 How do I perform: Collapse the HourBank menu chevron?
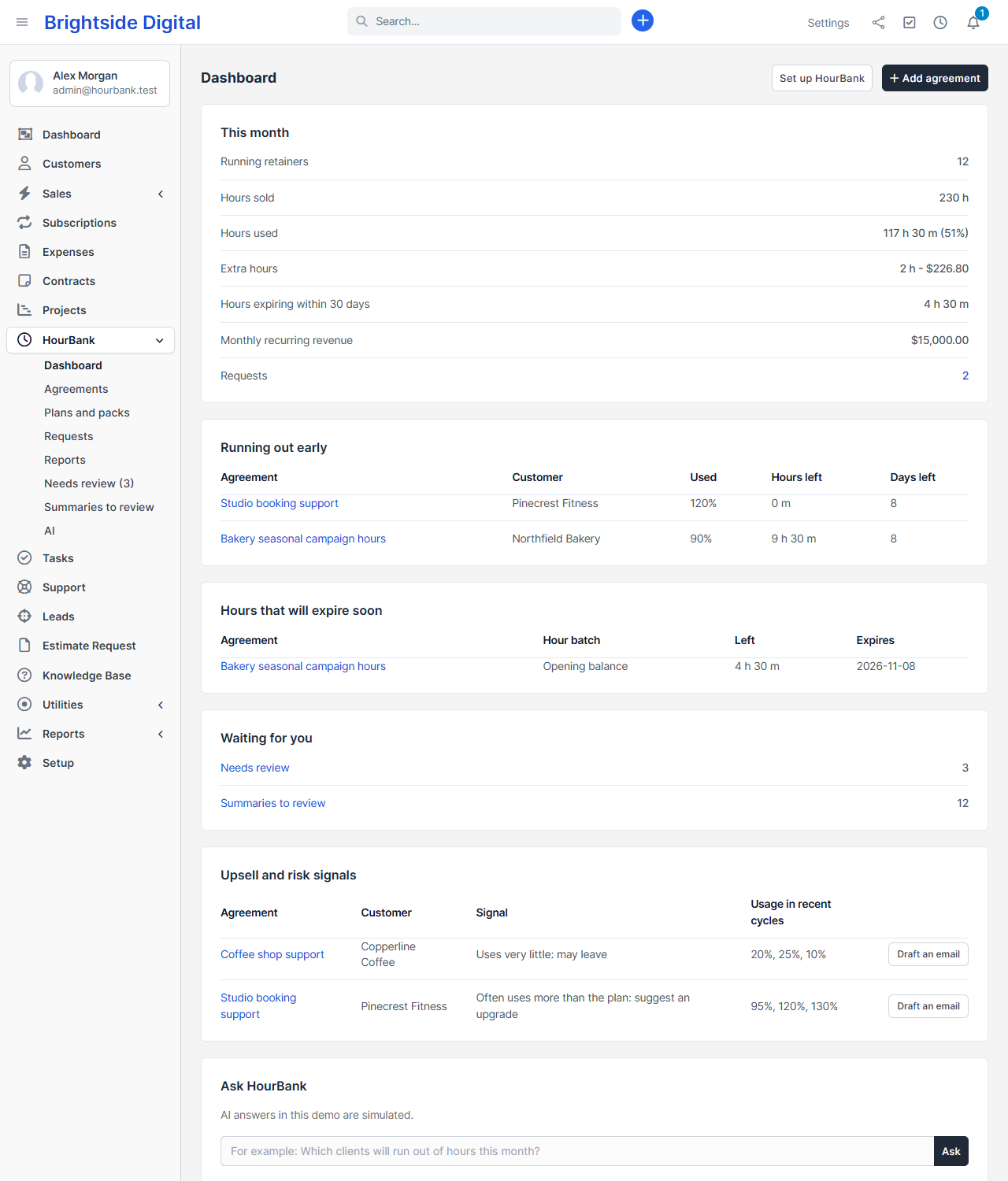(x=160, y=340)
